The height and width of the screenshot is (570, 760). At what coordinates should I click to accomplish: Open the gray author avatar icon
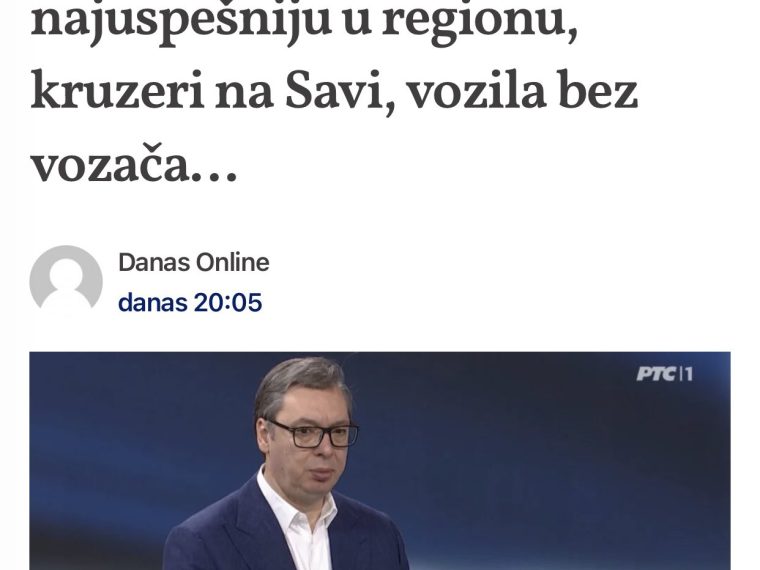66,281
